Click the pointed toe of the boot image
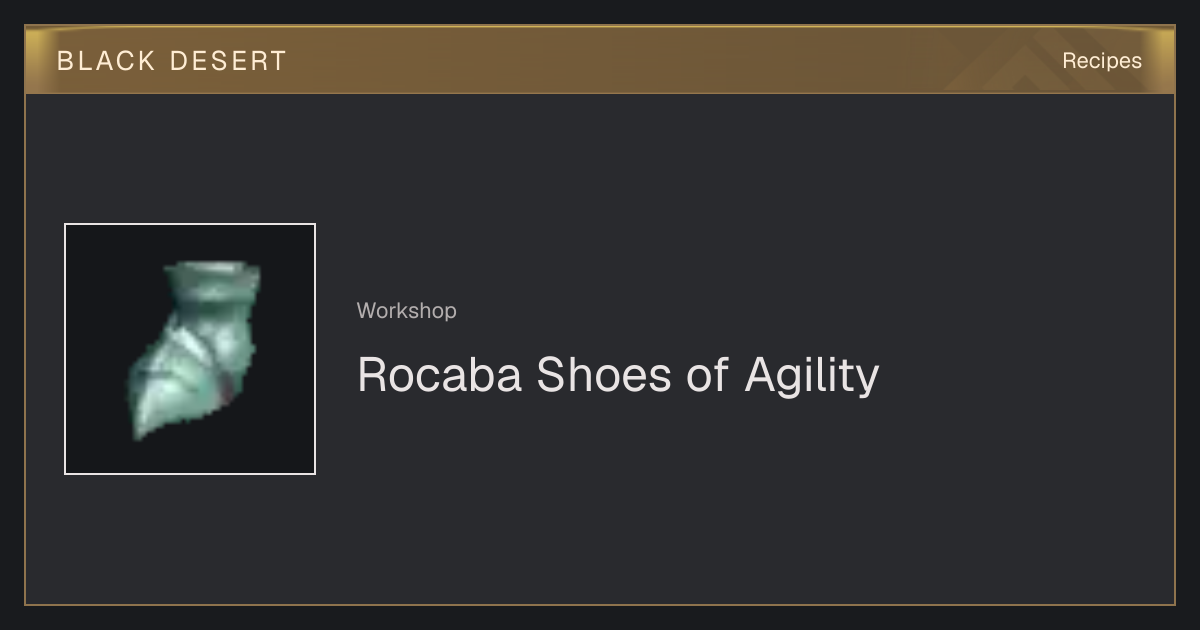 [145, 420]
